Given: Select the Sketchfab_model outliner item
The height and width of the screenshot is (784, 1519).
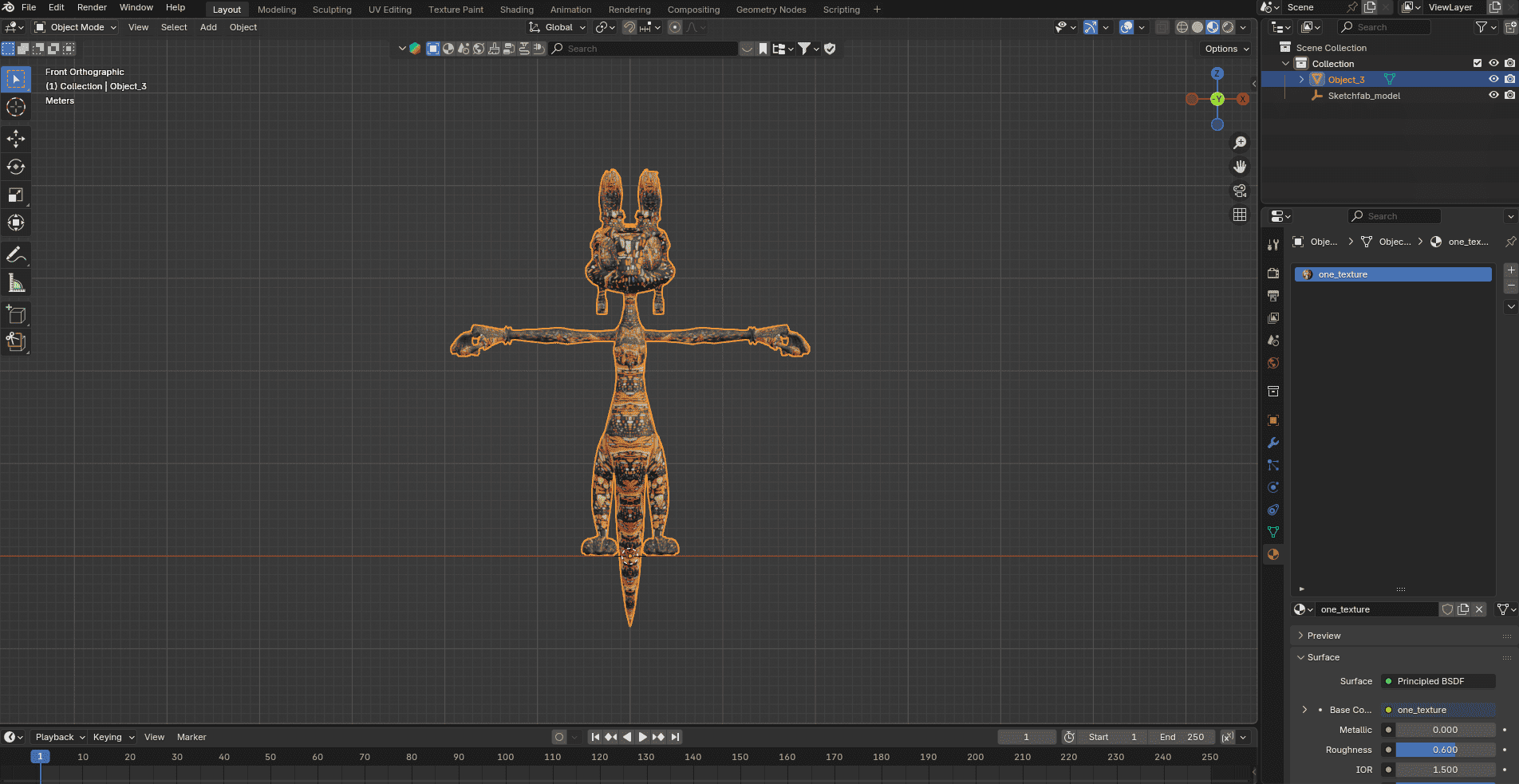Looking at the screenshot, I should [x=1363, y=96].
